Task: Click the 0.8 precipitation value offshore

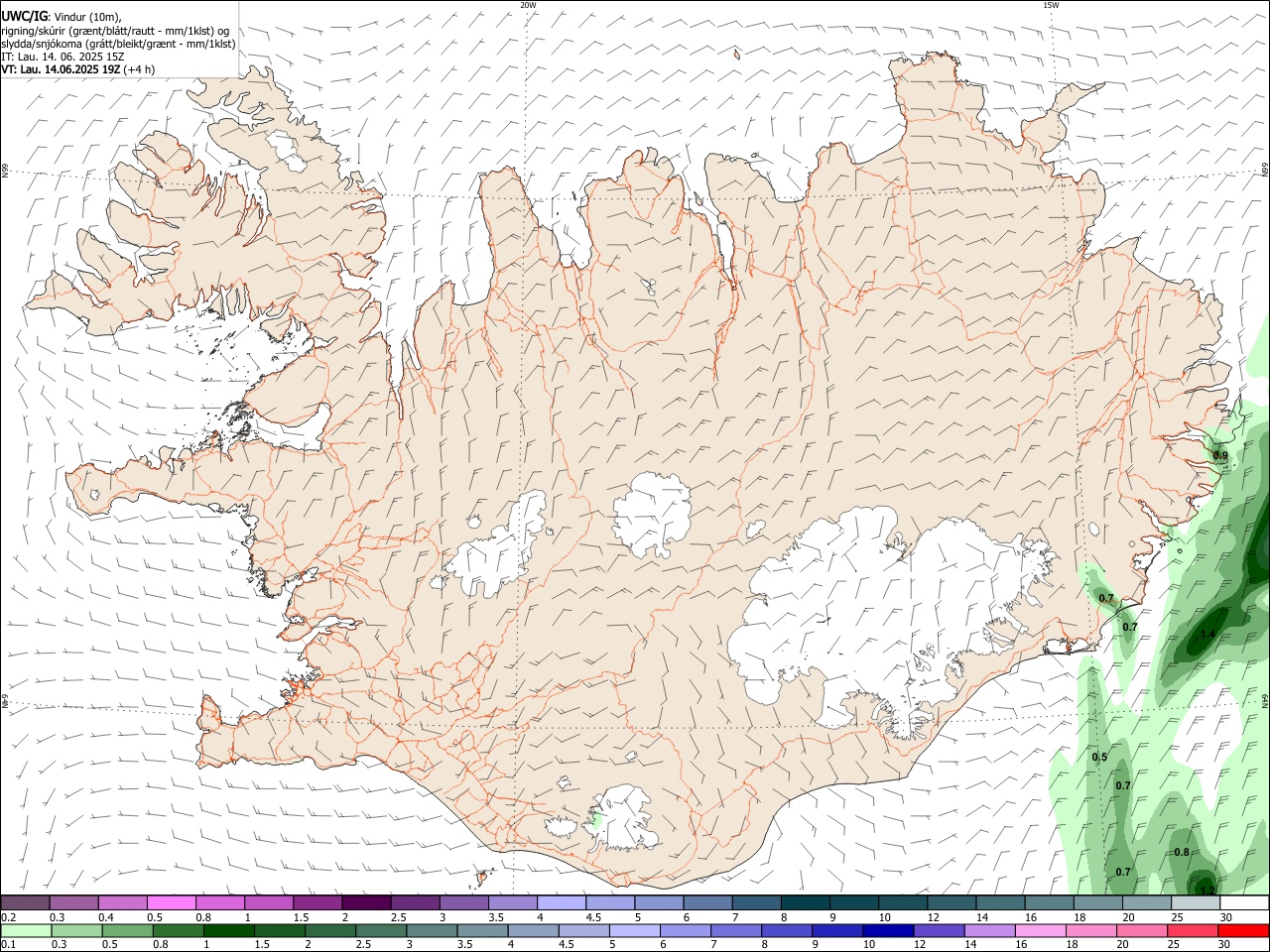Action: [x=1182, y=853]
